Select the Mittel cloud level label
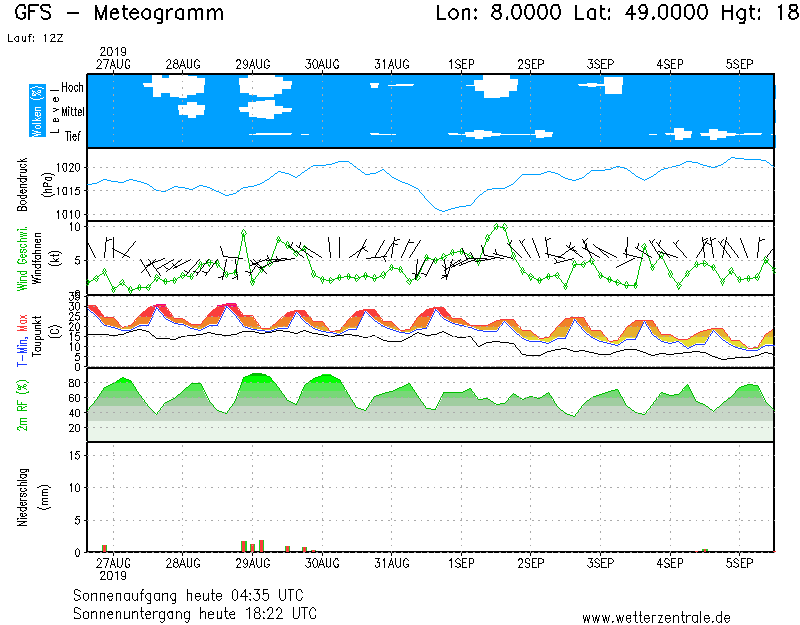The image size is (800, 625). (72, 112)
